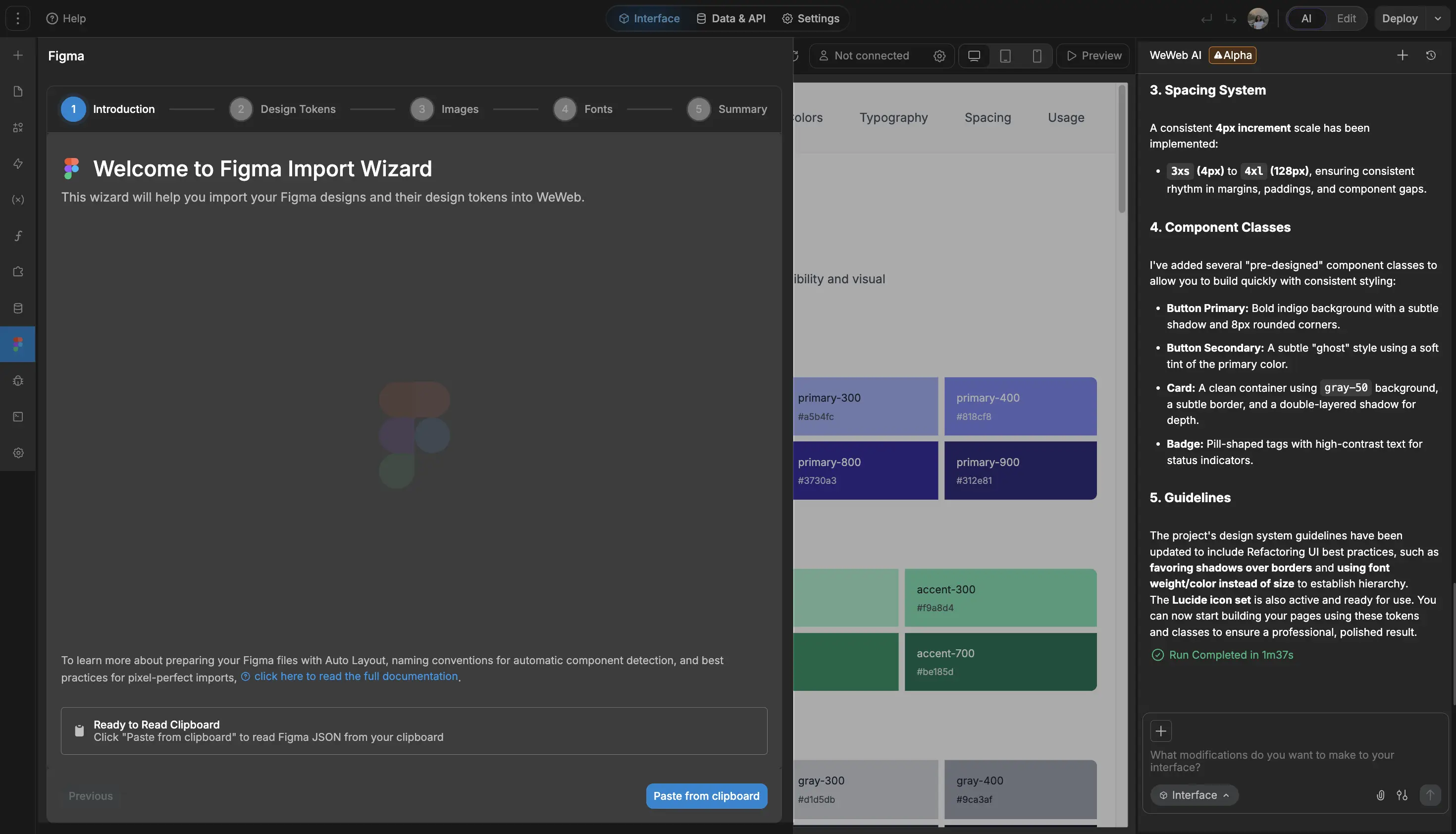Click the Alpha warning badge

1233,55
